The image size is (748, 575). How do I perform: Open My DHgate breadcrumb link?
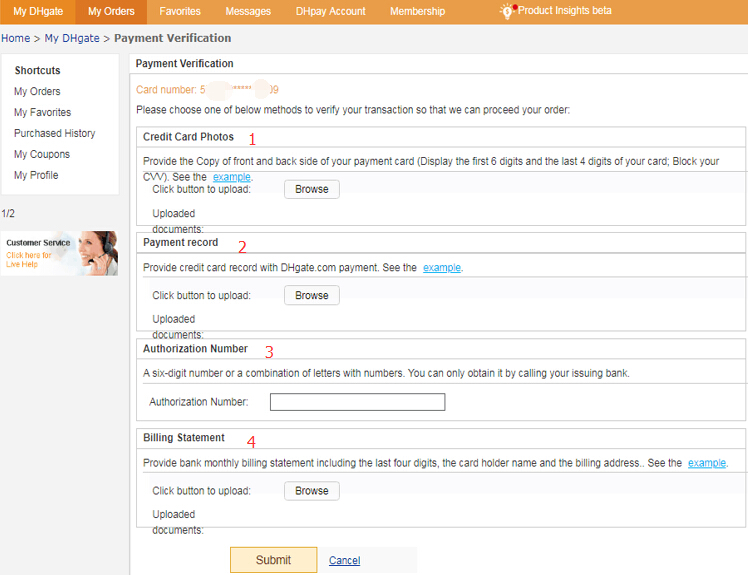tap(72, 38)
